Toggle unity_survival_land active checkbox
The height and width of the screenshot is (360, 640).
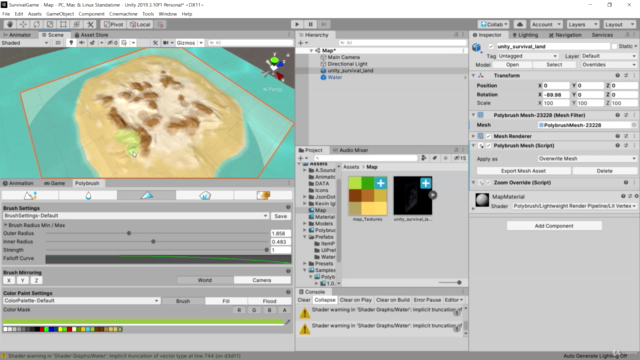(491, 47)
